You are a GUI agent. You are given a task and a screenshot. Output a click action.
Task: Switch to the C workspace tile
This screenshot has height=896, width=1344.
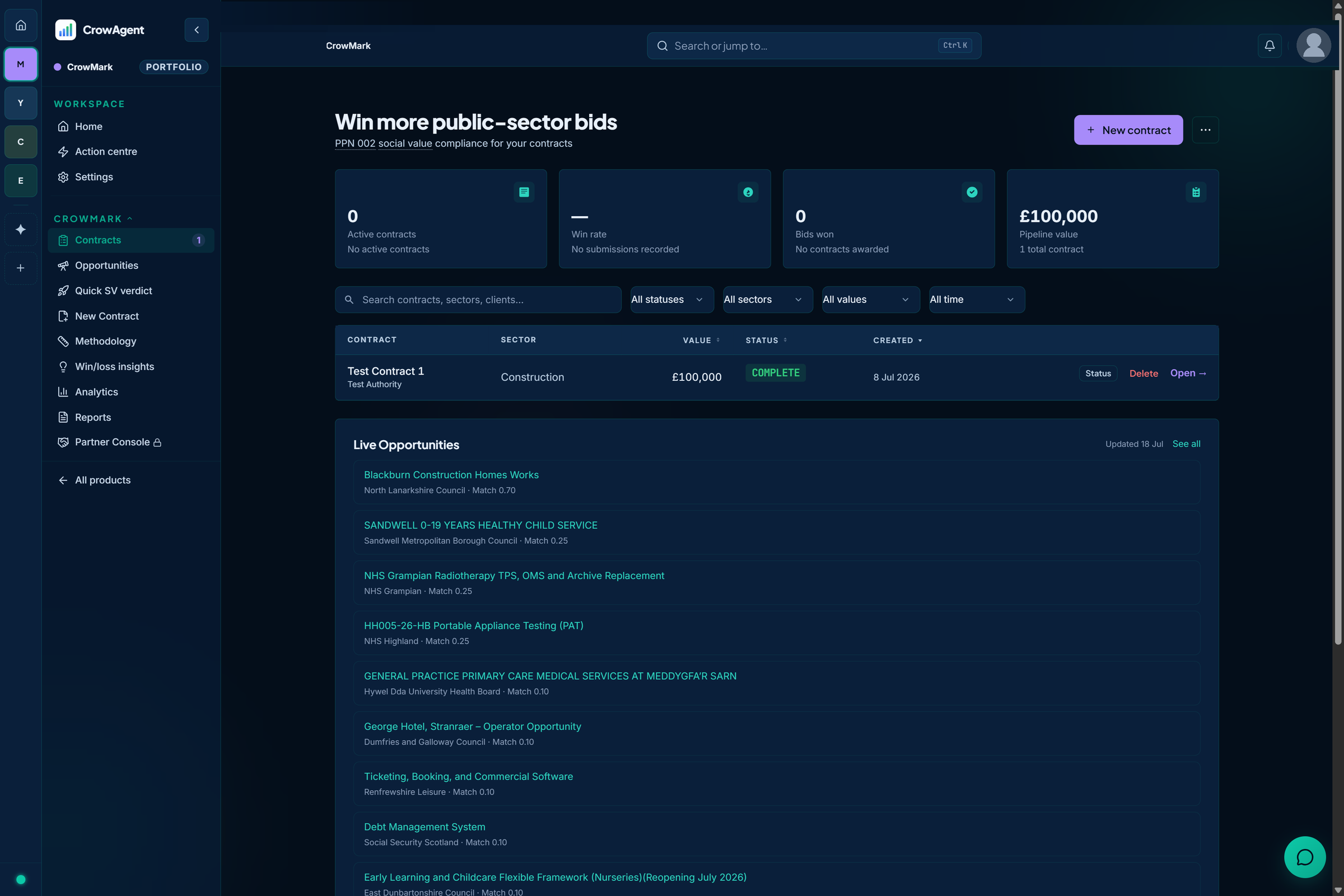point(21,142)
